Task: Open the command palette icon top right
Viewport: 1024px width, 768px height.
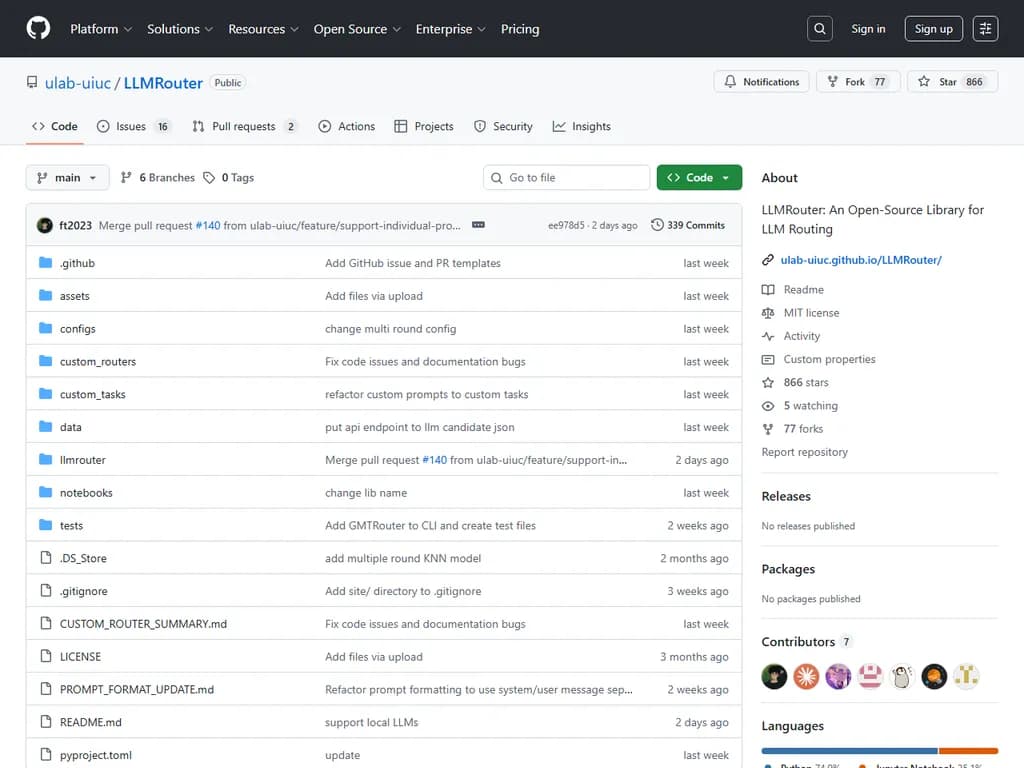Action: coord(985,28)
